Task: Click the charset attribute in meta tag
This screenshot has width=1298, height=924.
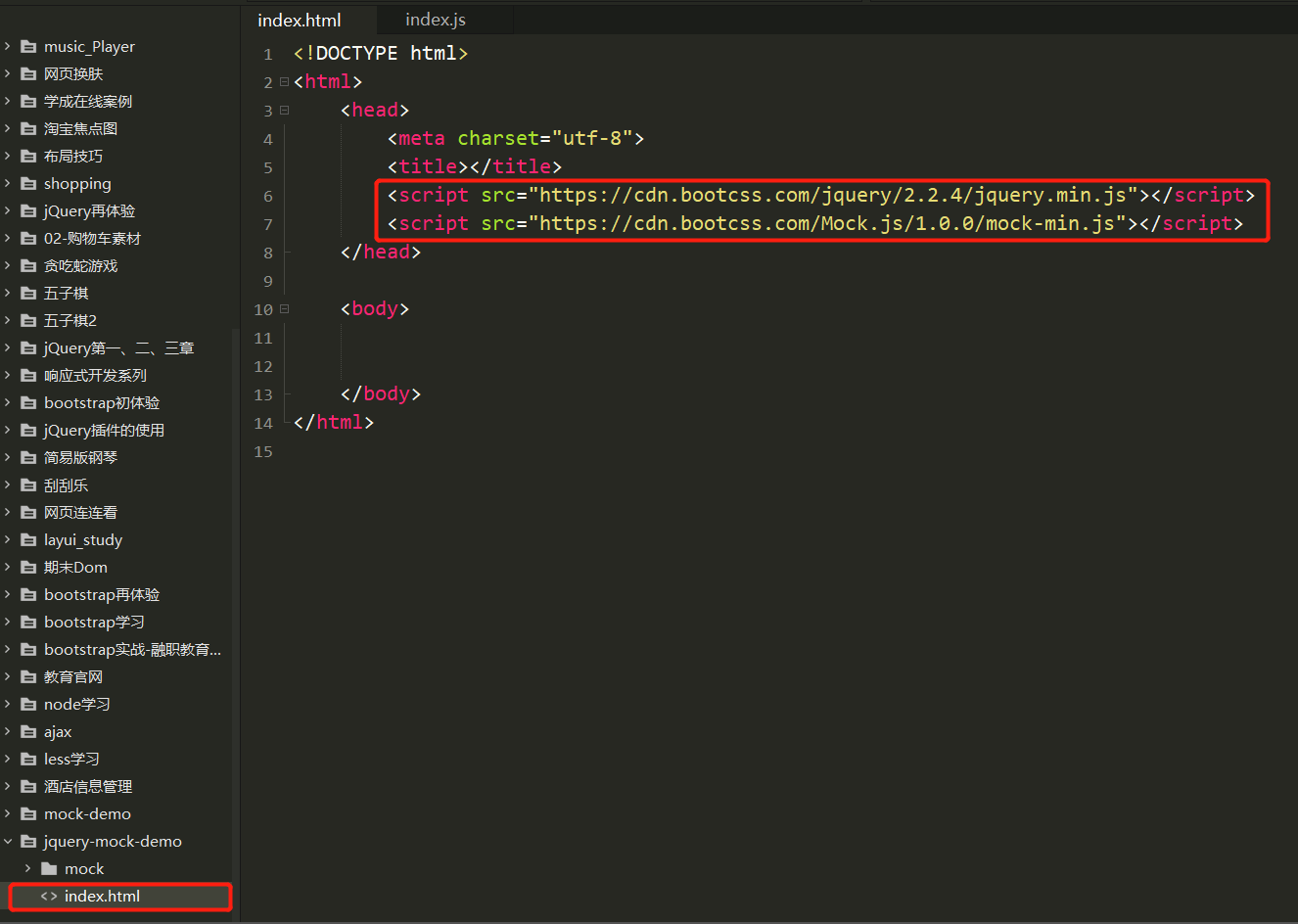Action: (x=498, y=138)
